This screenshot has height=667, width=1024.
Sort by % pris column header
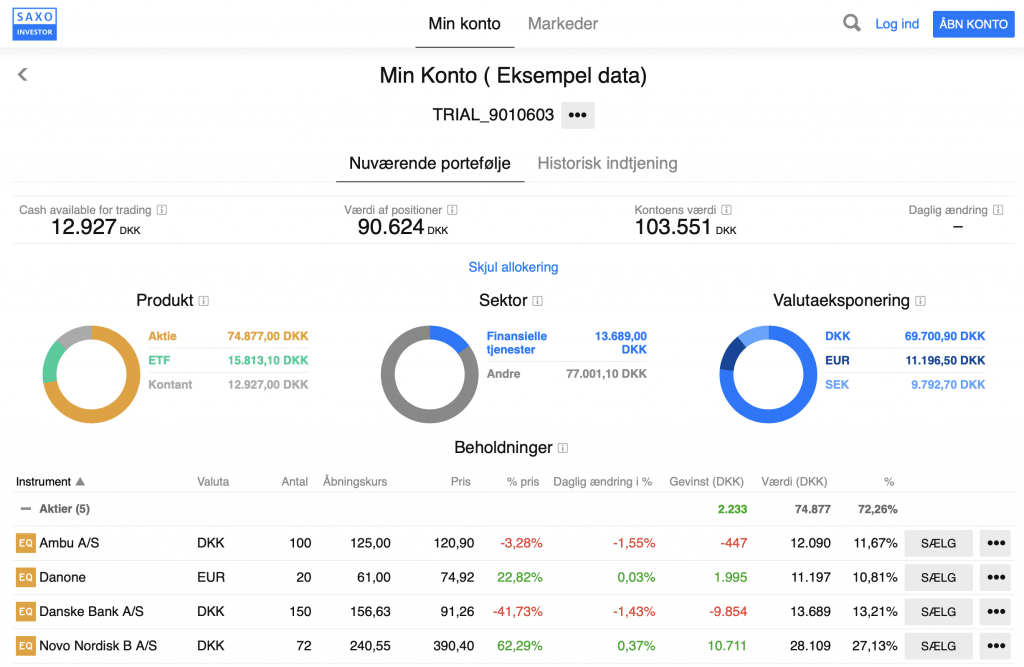tap(523, 481)
